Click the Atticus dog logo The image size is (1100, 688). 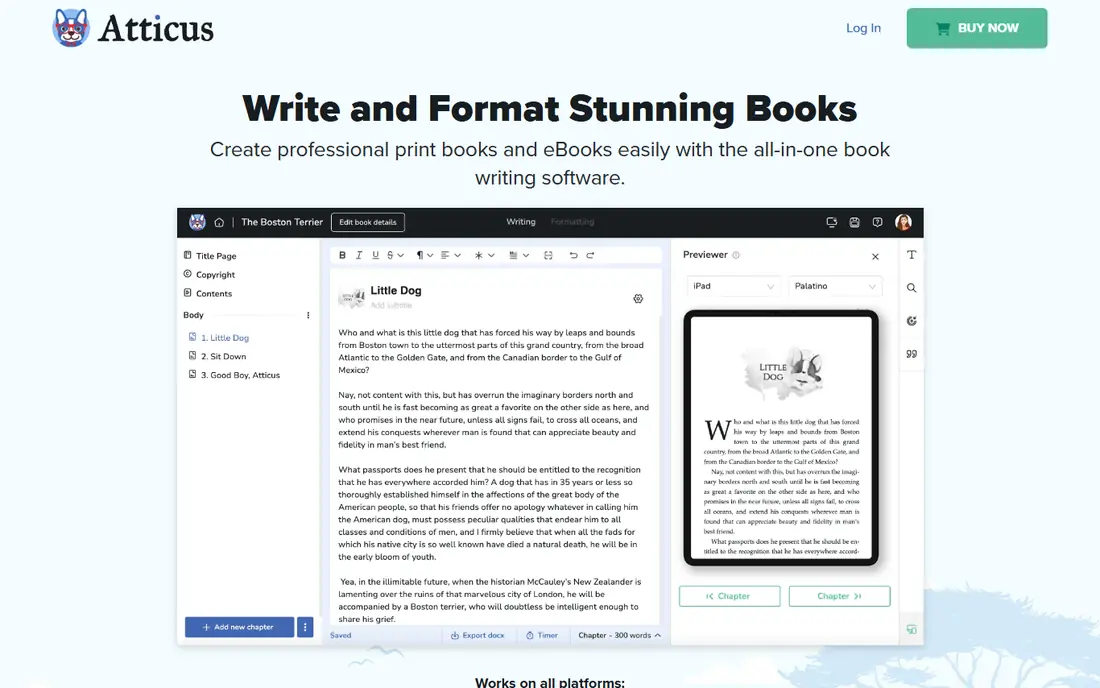(71, 28)
